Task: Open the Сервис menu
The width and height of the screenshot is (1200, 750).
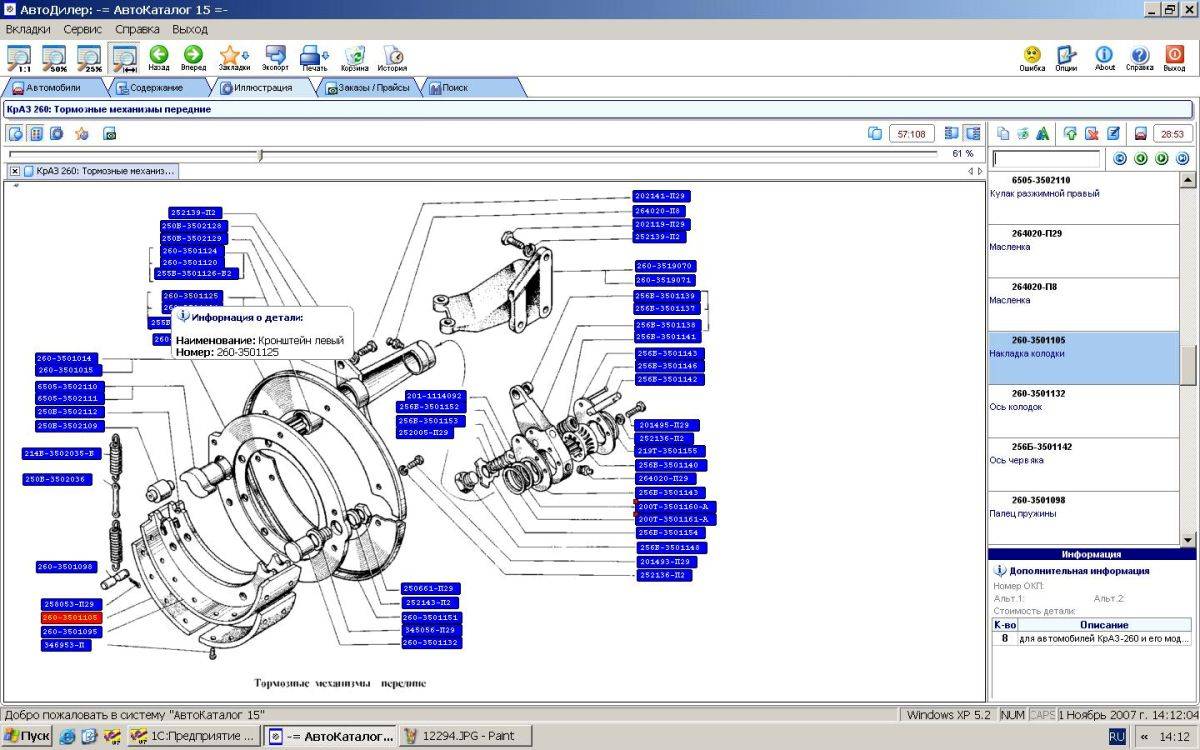Action: coord(83,29)
